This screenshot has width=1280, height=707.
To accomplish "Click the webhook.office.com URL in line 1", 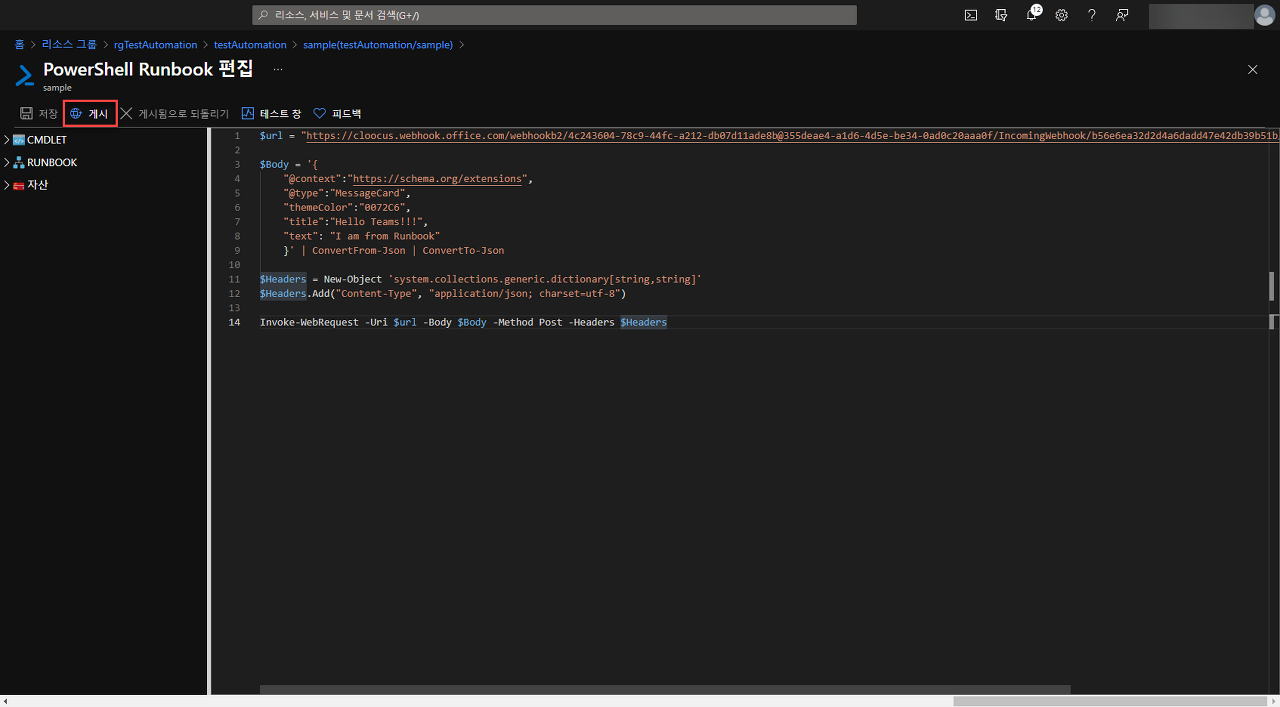I will click(x=790, y=136).
